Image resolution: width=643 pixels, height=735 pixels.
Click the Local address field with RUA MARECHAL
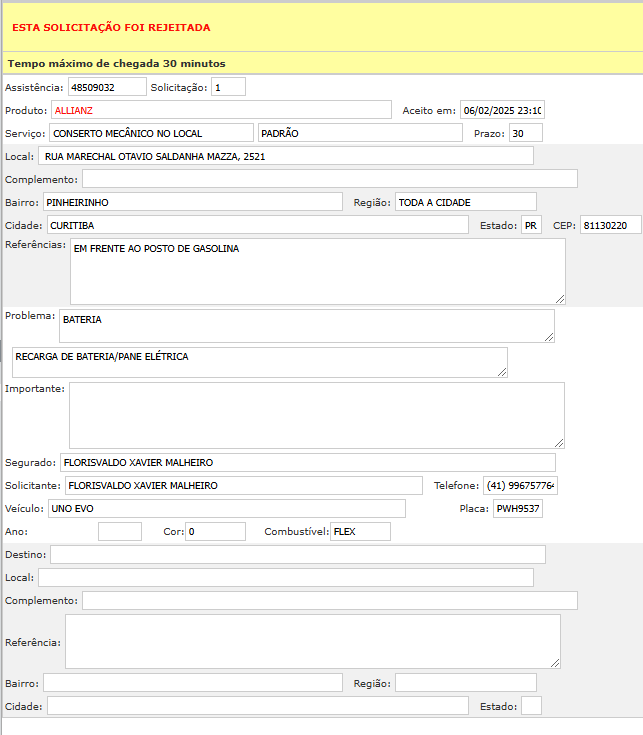(x=286, y=156)
